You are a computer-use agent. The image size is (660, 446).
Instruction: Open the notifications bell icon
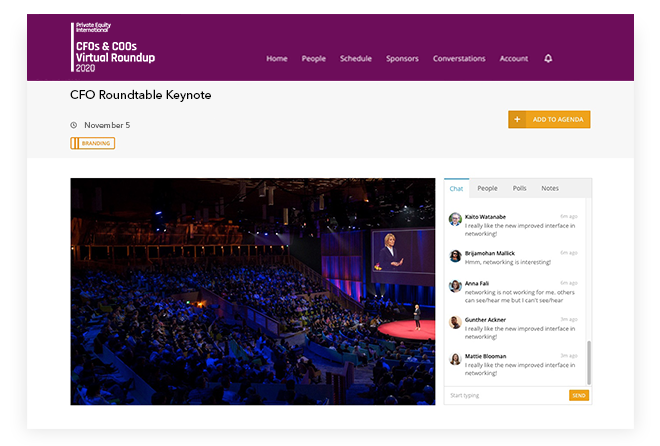pos(548,58)
